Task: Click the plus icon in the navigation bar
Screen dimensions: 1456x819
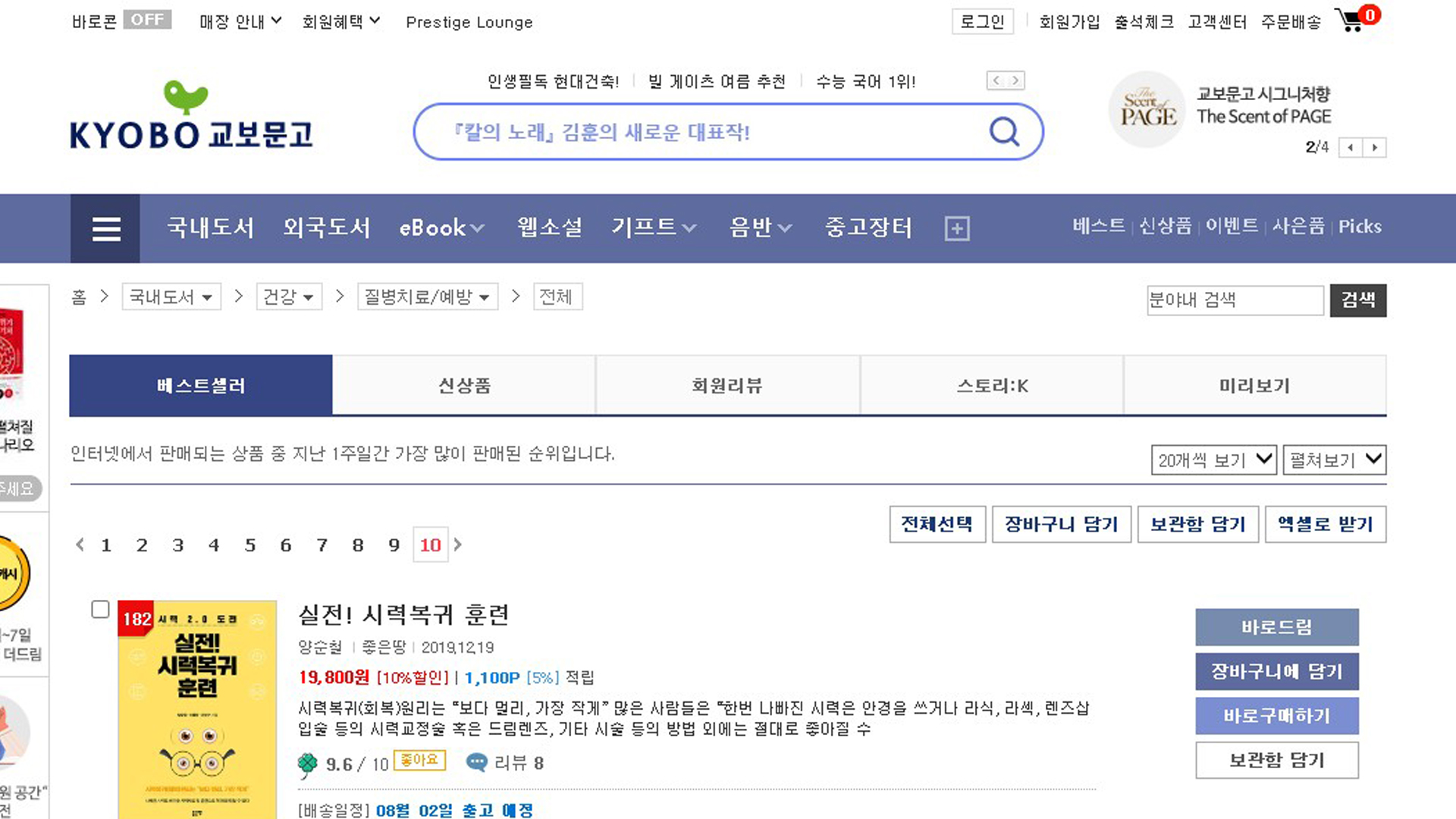Action: pyautogui.click(x=957, y=228)
